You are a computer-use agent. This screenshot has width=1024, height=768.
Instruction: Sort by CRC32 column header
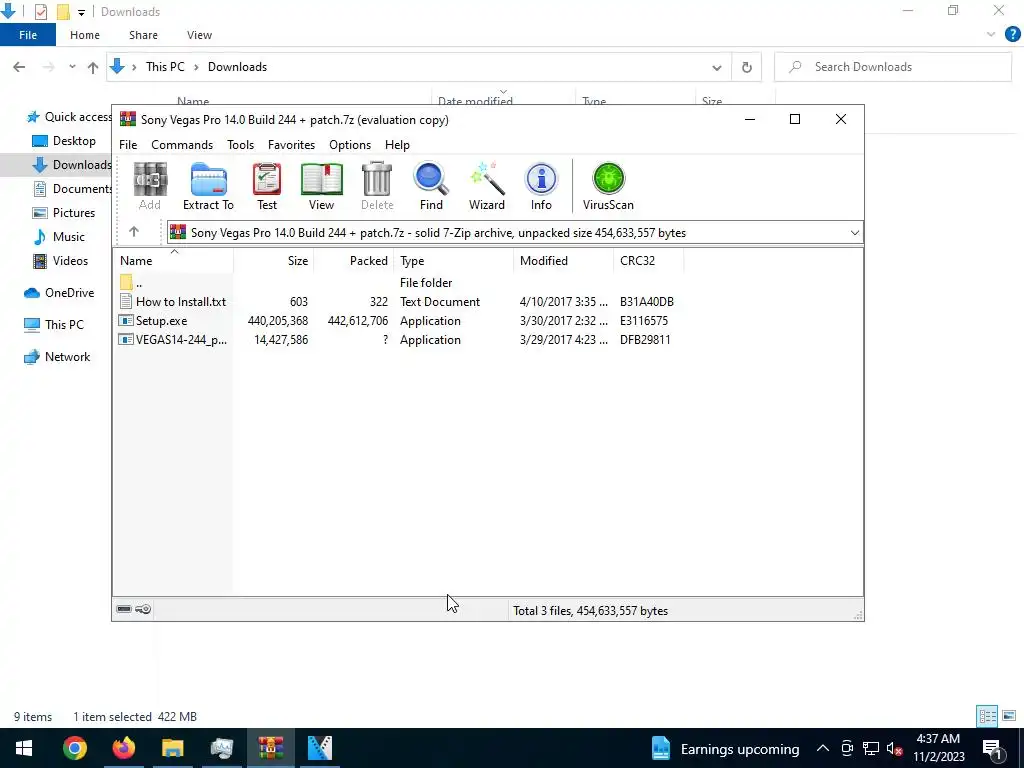pyautogui.click(x=648, y=261)
